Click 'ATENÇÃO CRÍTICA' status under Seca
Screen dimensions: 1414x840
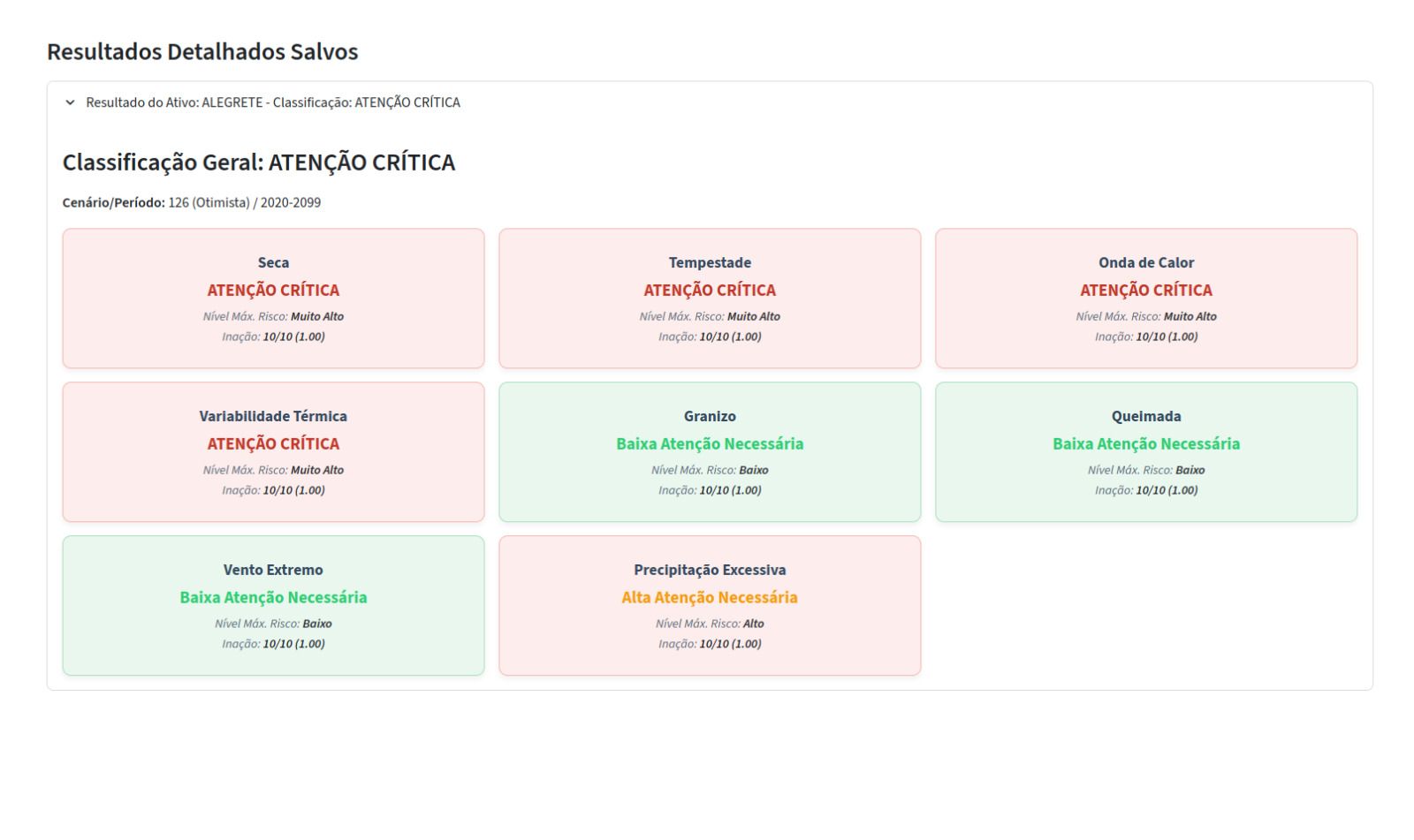tap(273, 290)
